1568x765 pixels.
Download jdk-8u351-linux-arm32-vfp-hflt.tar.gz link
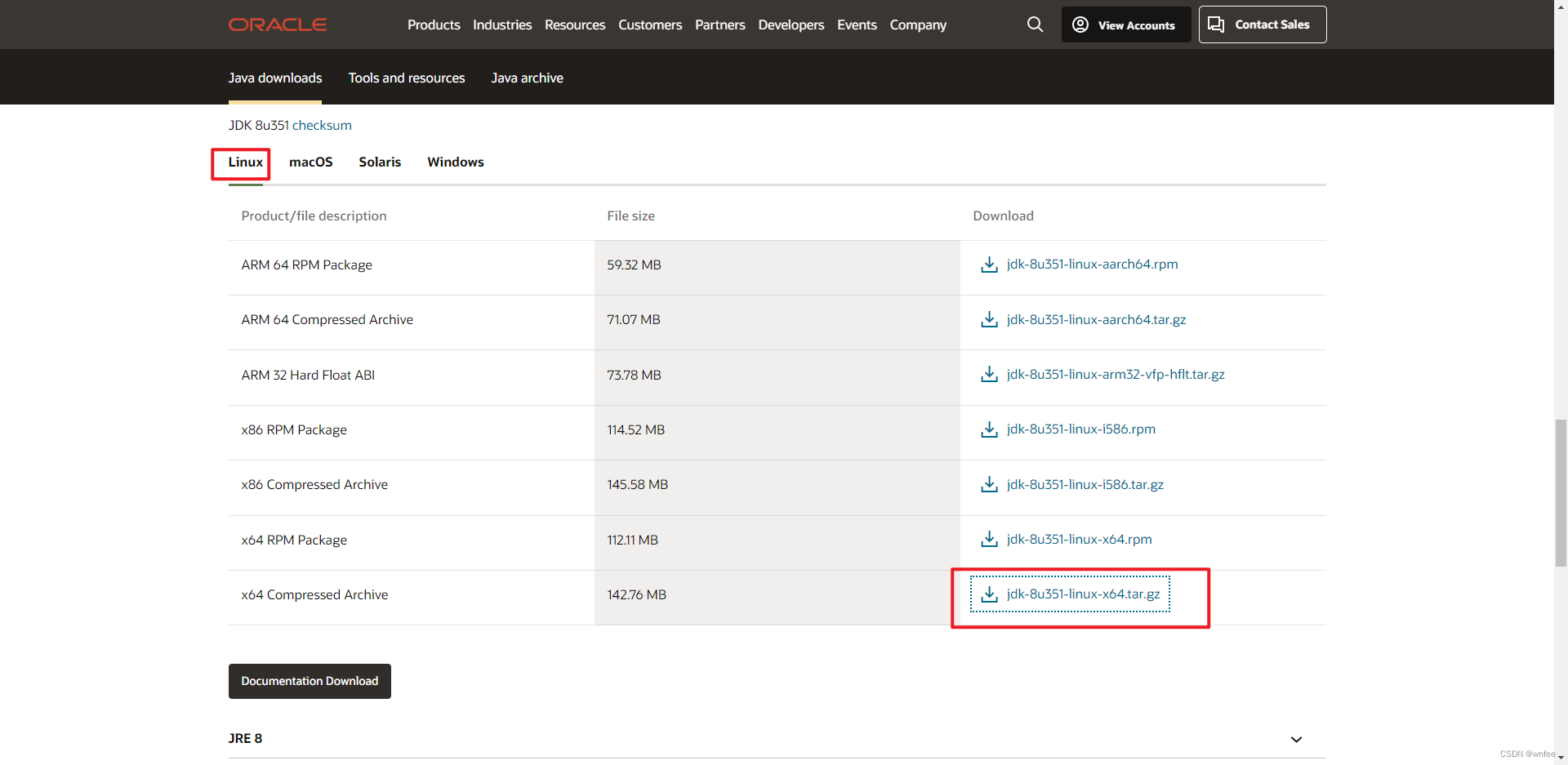tap(1116, 374)
